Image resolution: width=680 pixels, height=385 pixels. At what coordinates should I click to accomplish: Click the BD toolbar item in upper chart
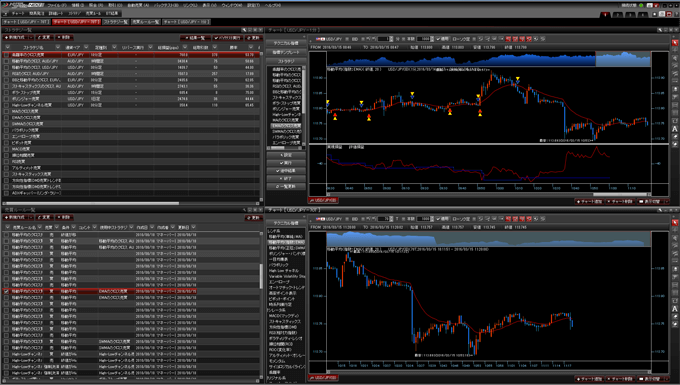tap(355, 39)
